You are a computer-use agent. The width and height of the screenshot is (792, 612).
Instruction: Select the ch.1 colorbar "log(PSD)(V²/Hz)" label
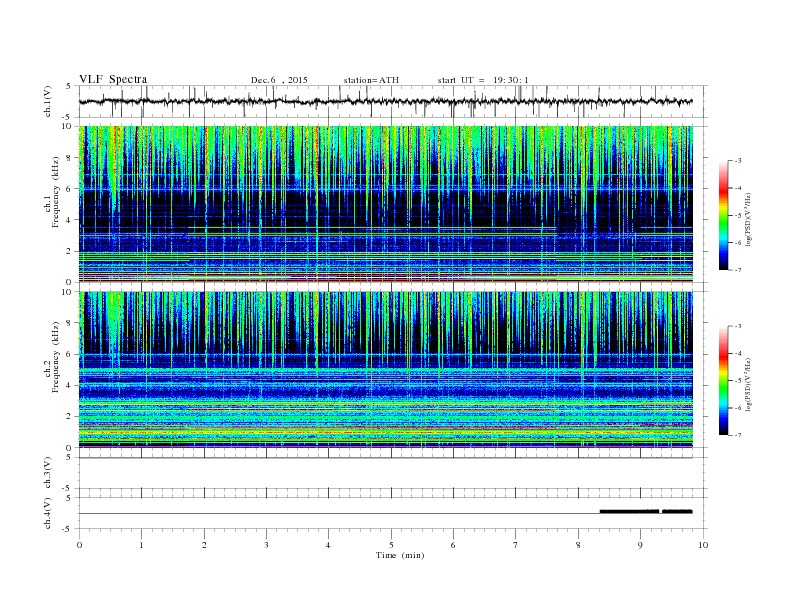point(749,219)
